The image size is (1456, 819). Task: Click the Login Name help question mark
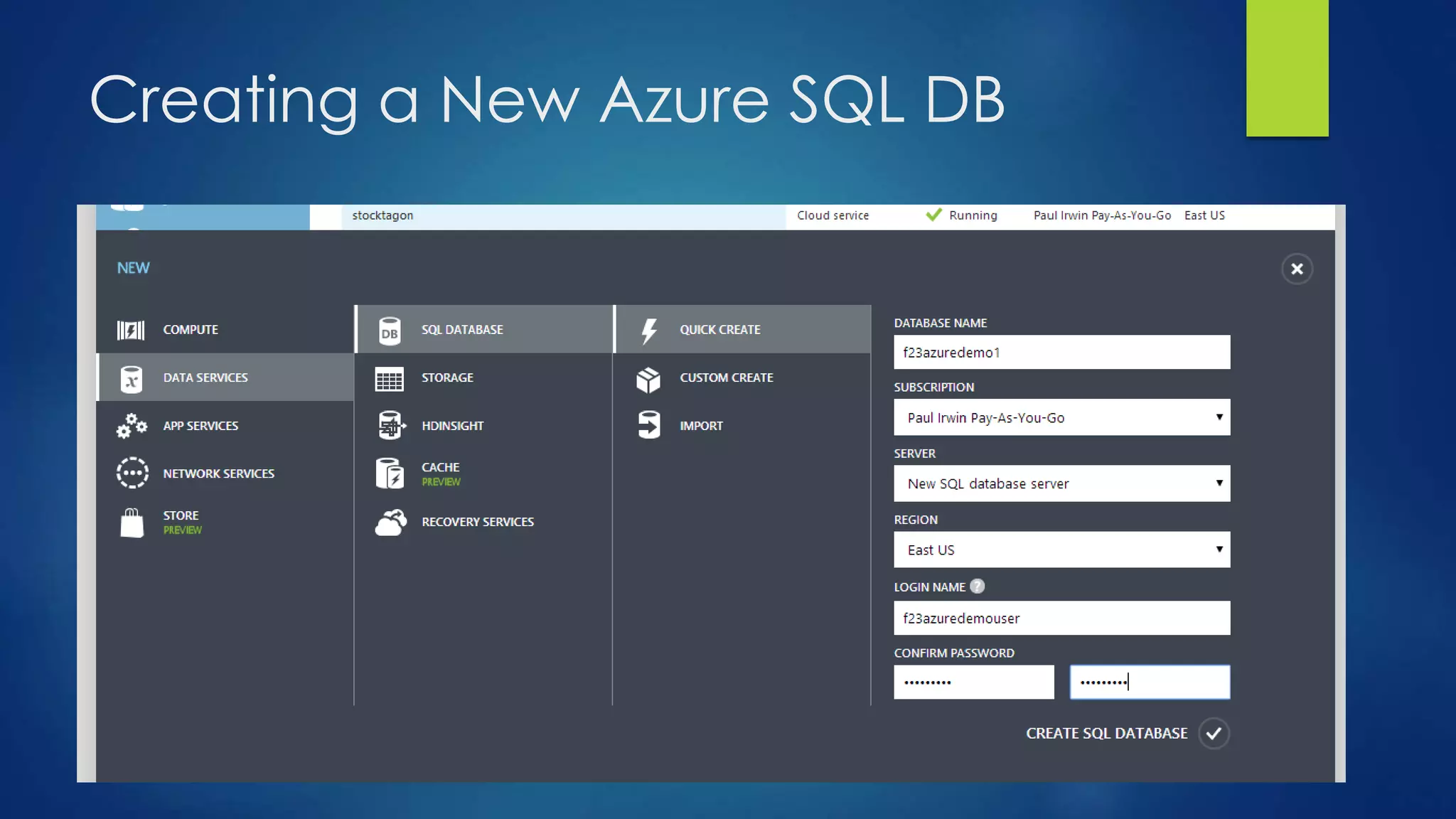[x=978, y=587]
